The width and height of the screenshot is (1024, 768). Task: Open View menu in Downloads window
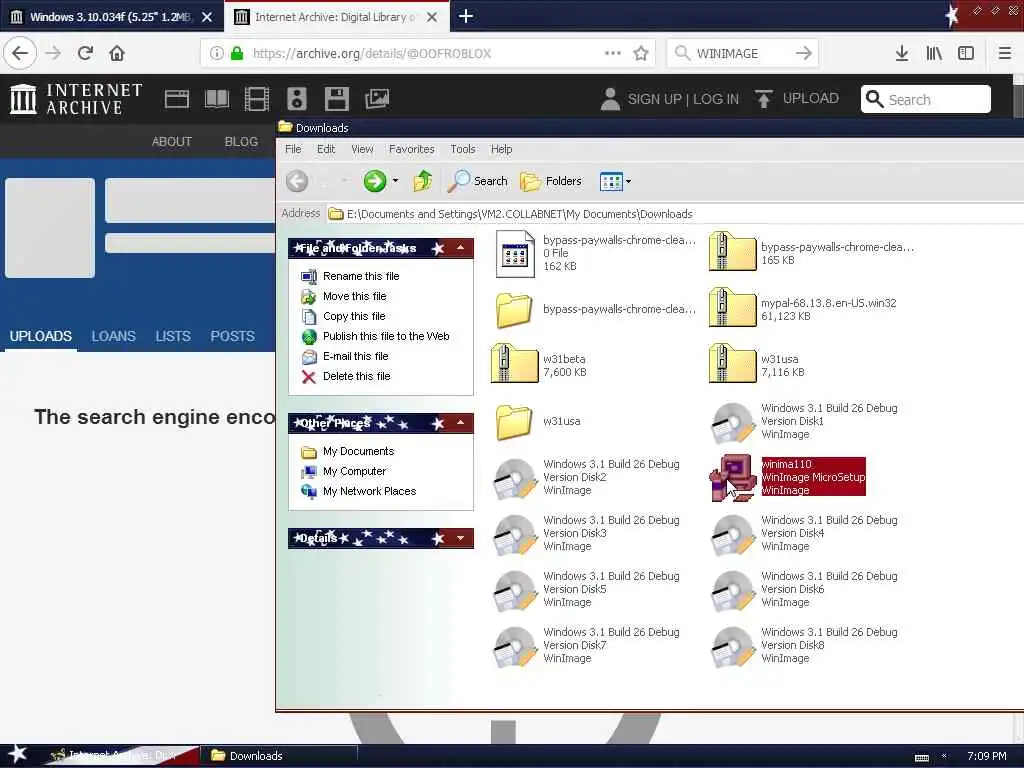[362, 150]
